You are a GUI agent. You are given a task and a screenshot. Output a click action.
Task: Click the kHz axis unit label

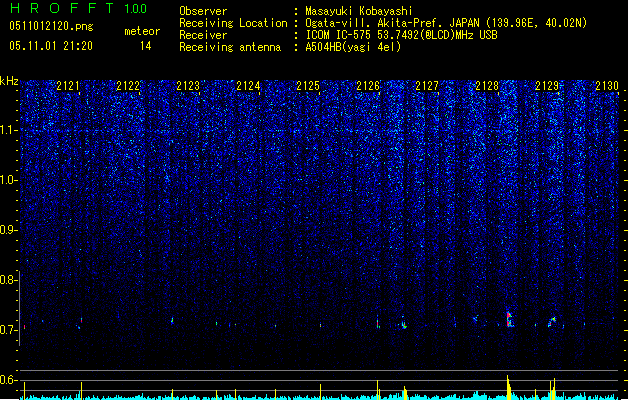(x=9, y=81)
